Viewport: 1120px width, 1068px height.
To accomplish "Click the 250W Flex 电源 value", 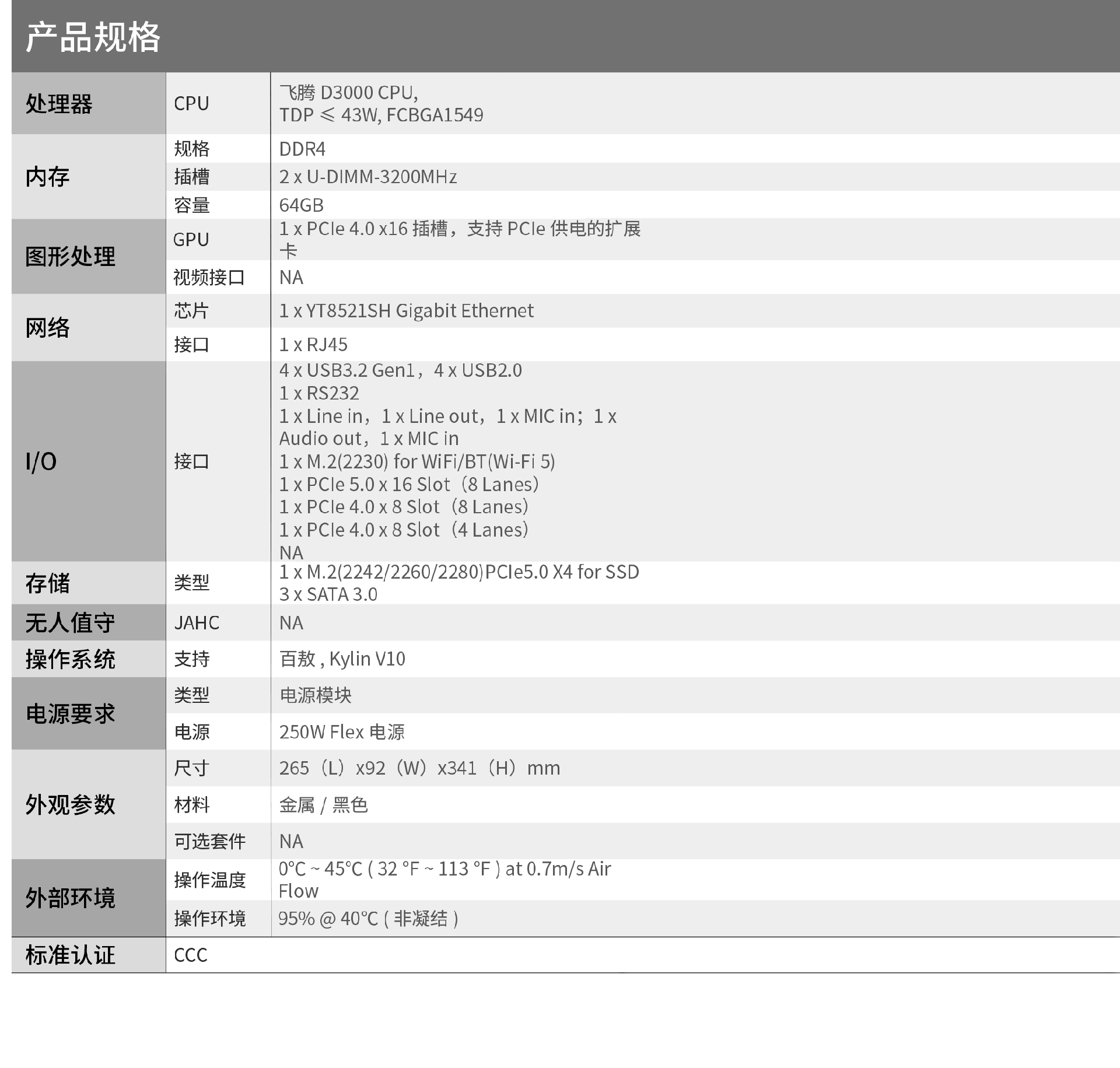I will 342,732.
